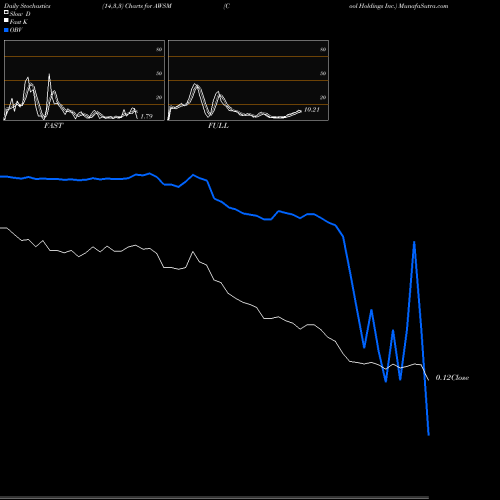This screenshot has width=500, height=500.
Task: Click the 80 level label in FAST chart
Action: pyautogui.click(x=159, y=49)
